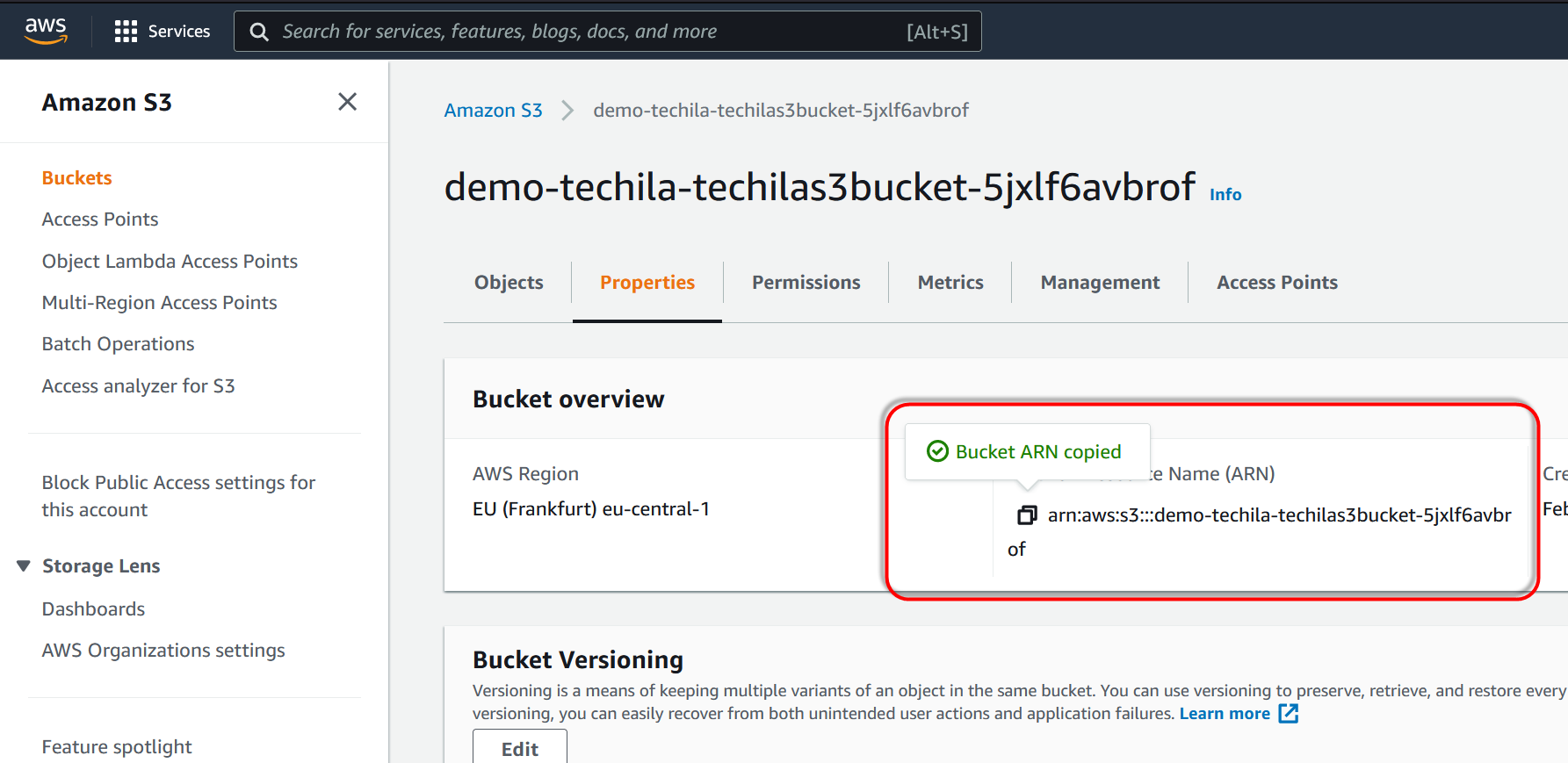Edit the Bucket Versioning settings
The image size is (1568, 763).
tap(519, 748)
